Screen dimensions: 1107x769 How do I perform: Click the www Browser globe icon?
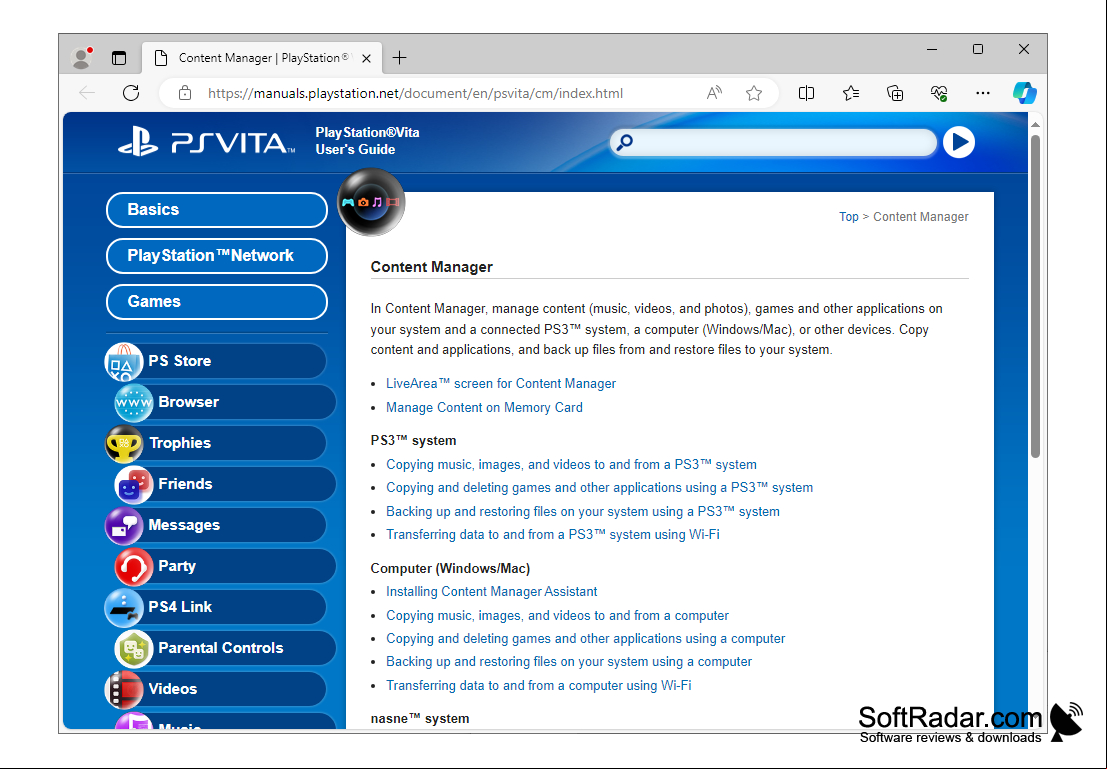coord(133,403)
